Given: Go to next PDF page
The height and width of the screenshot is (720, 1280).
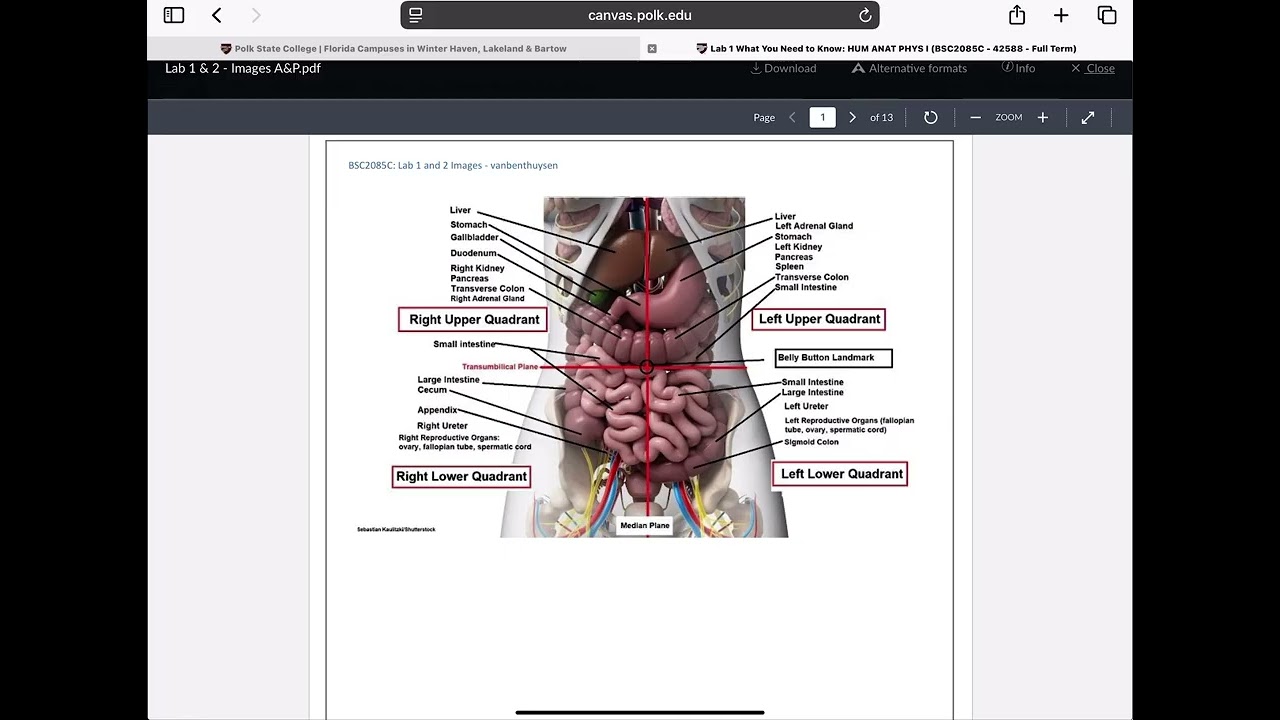Looking at the screenshot, I should pos(852,117).
